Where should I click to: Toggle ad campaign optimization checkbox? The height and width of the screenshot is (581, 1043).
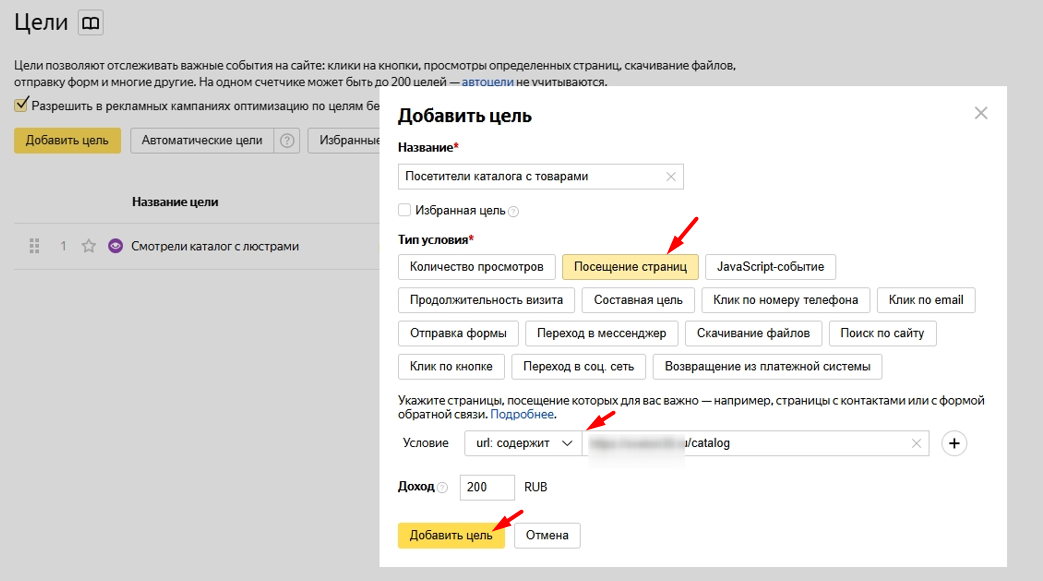(x=21, y=104)
